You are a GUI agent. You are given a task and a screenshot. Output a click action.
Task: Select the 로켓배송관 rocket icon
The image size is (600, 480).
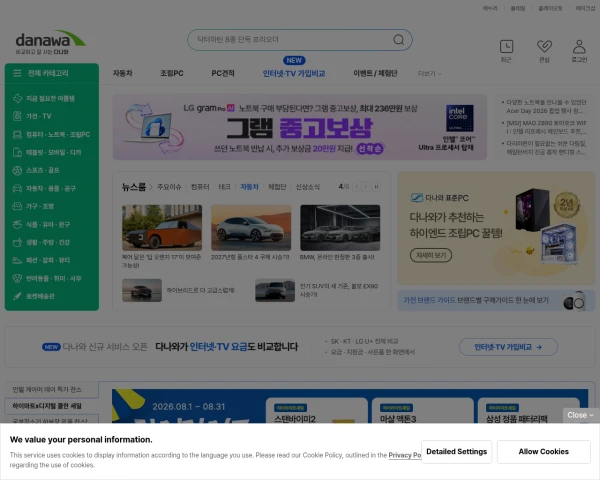17,296
